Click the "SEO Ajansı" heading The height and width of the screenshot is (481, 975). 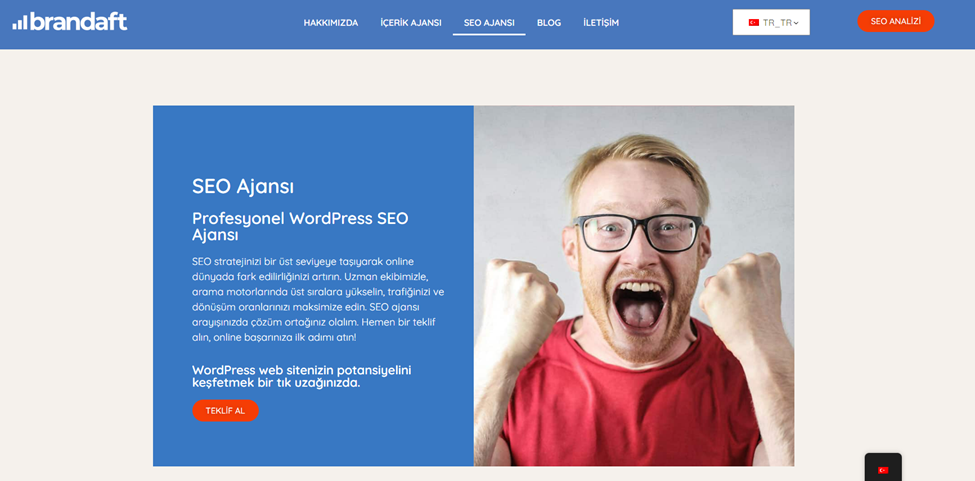[x=243, y=186]
